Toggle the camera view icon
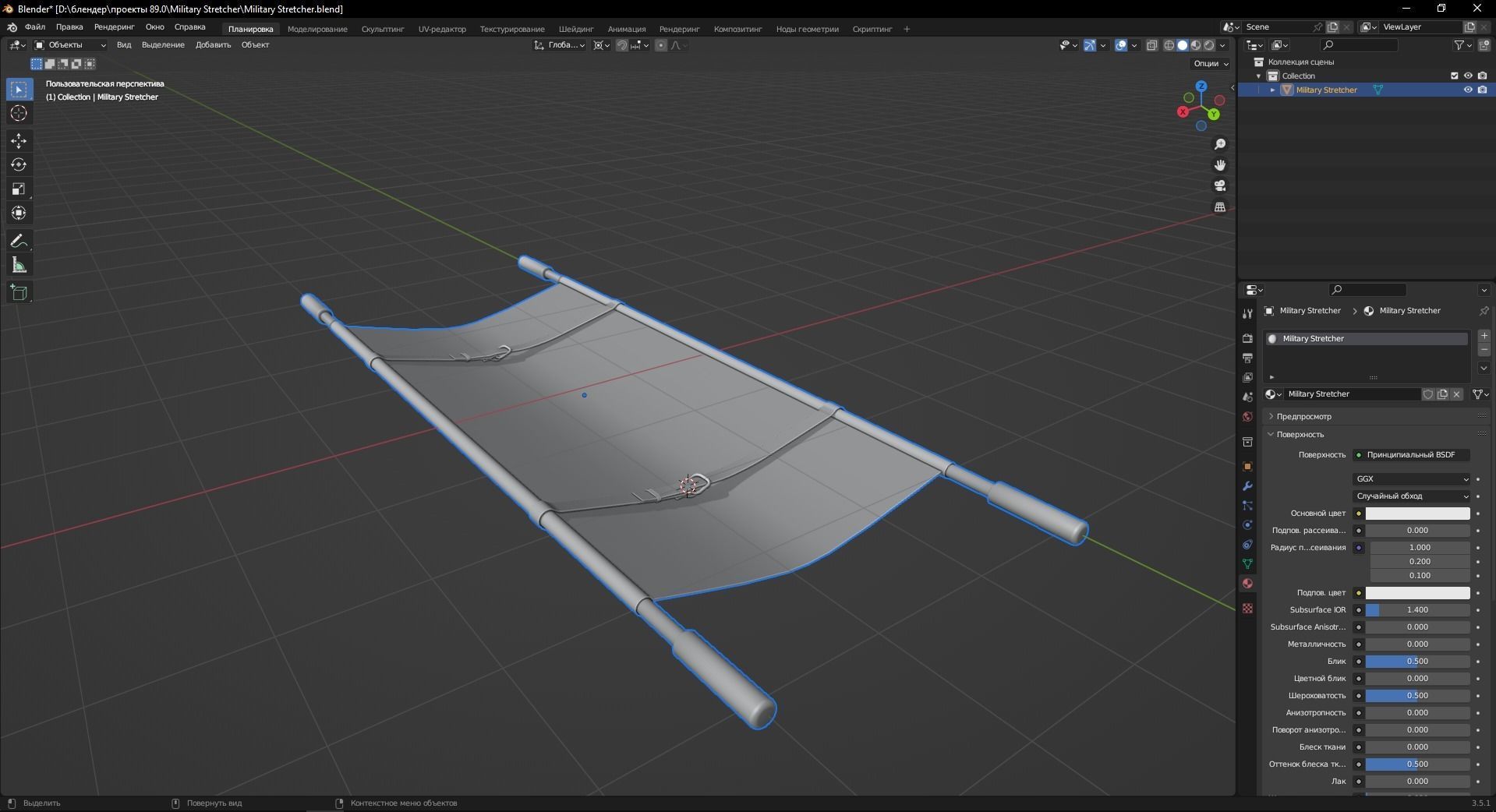Image resolution: width=1496 pixels, height=812 pixels. point(1220,185)
